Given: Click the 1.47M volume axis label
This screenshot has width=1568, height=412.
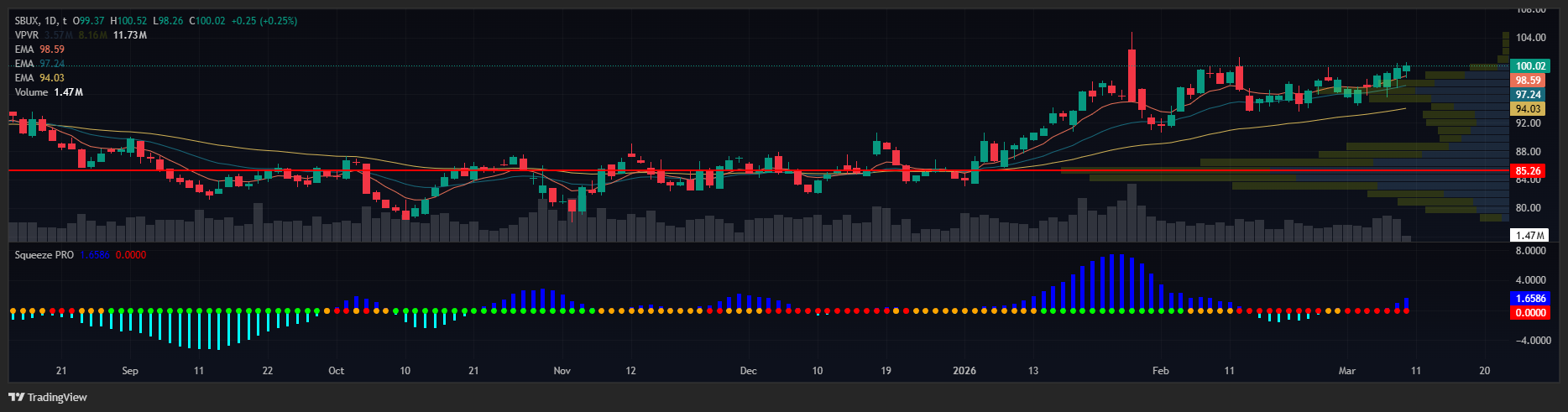Looking at the screenshot, I should [x=1529, y=236].
